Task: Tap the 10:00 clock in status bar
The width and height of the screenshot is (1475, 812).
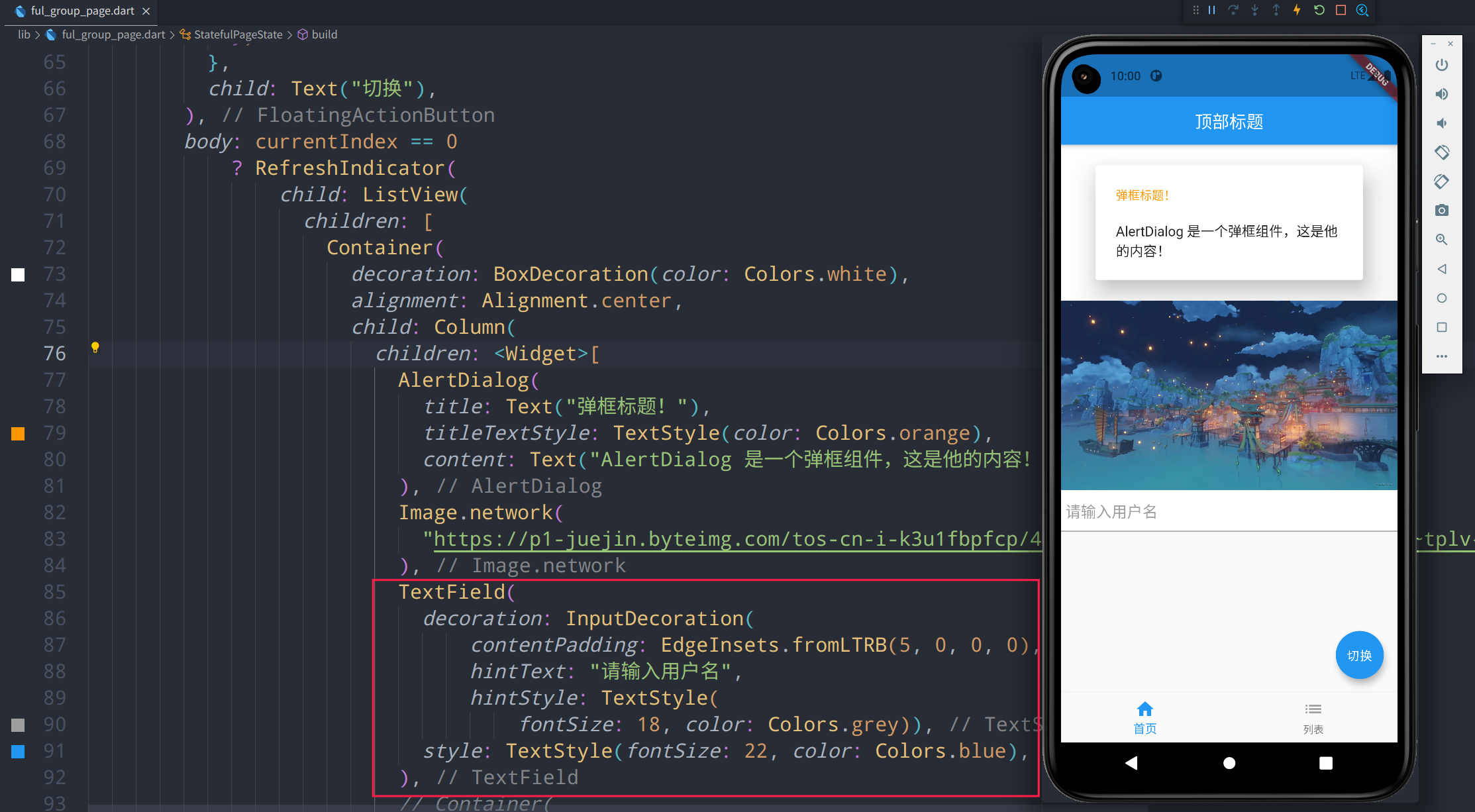Action: tap(1125, 76)
